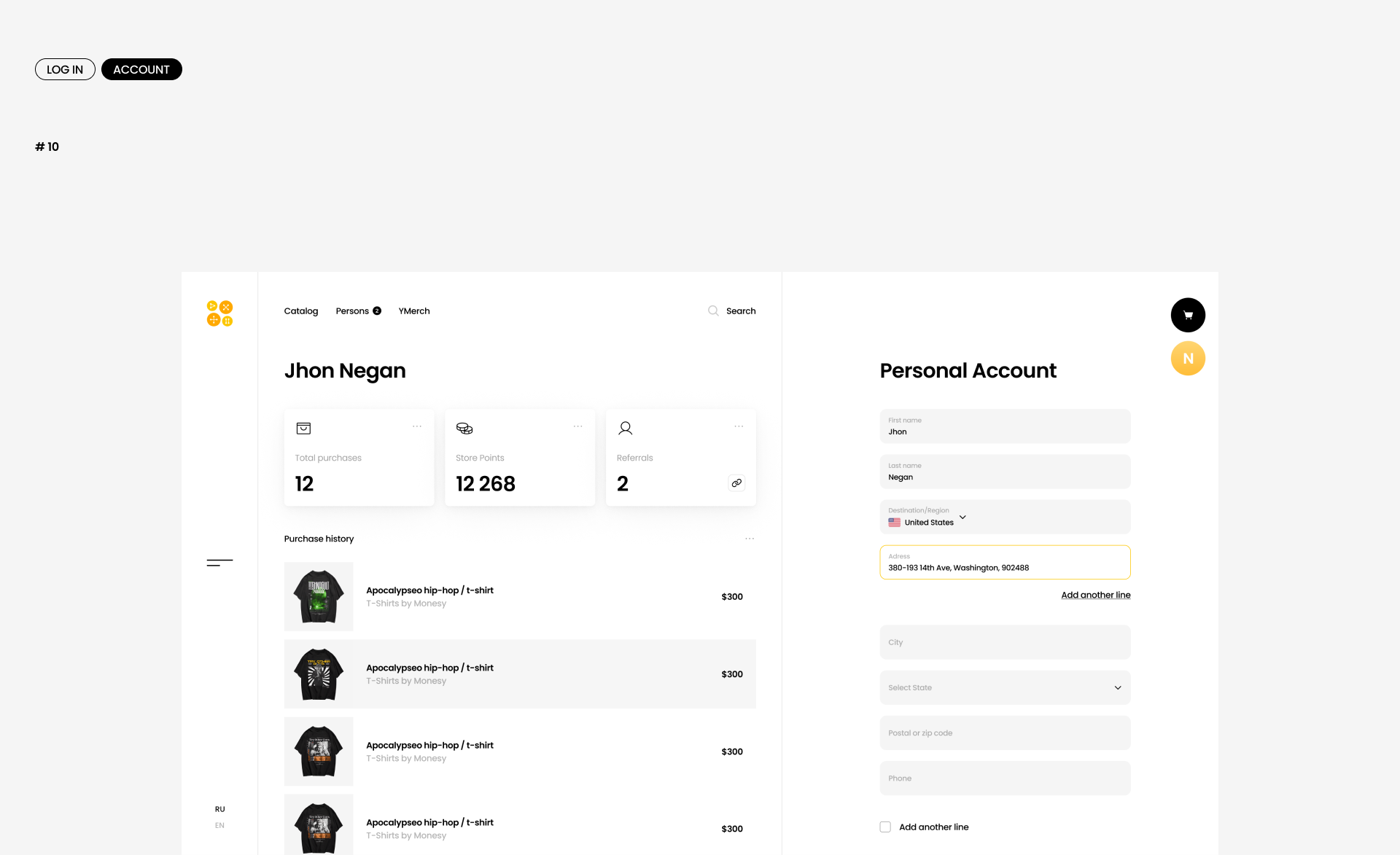The image size is (1400, 855).
Task: Open the hamburger menu lines in sidebar
Action: pyautogui.click(x=219, y=562)
